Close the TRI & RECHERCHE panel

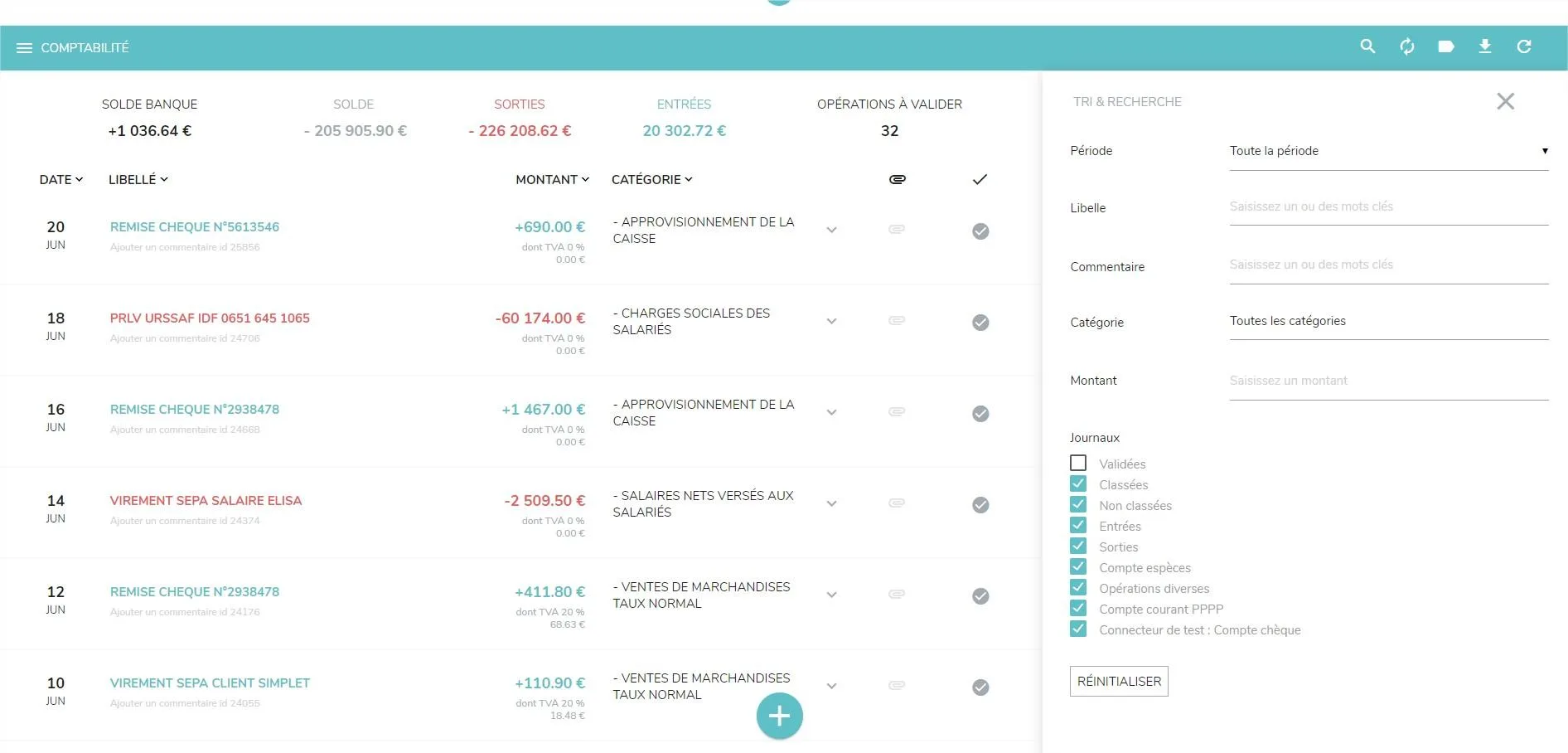pyautogui.click(x=1505, y=101)
